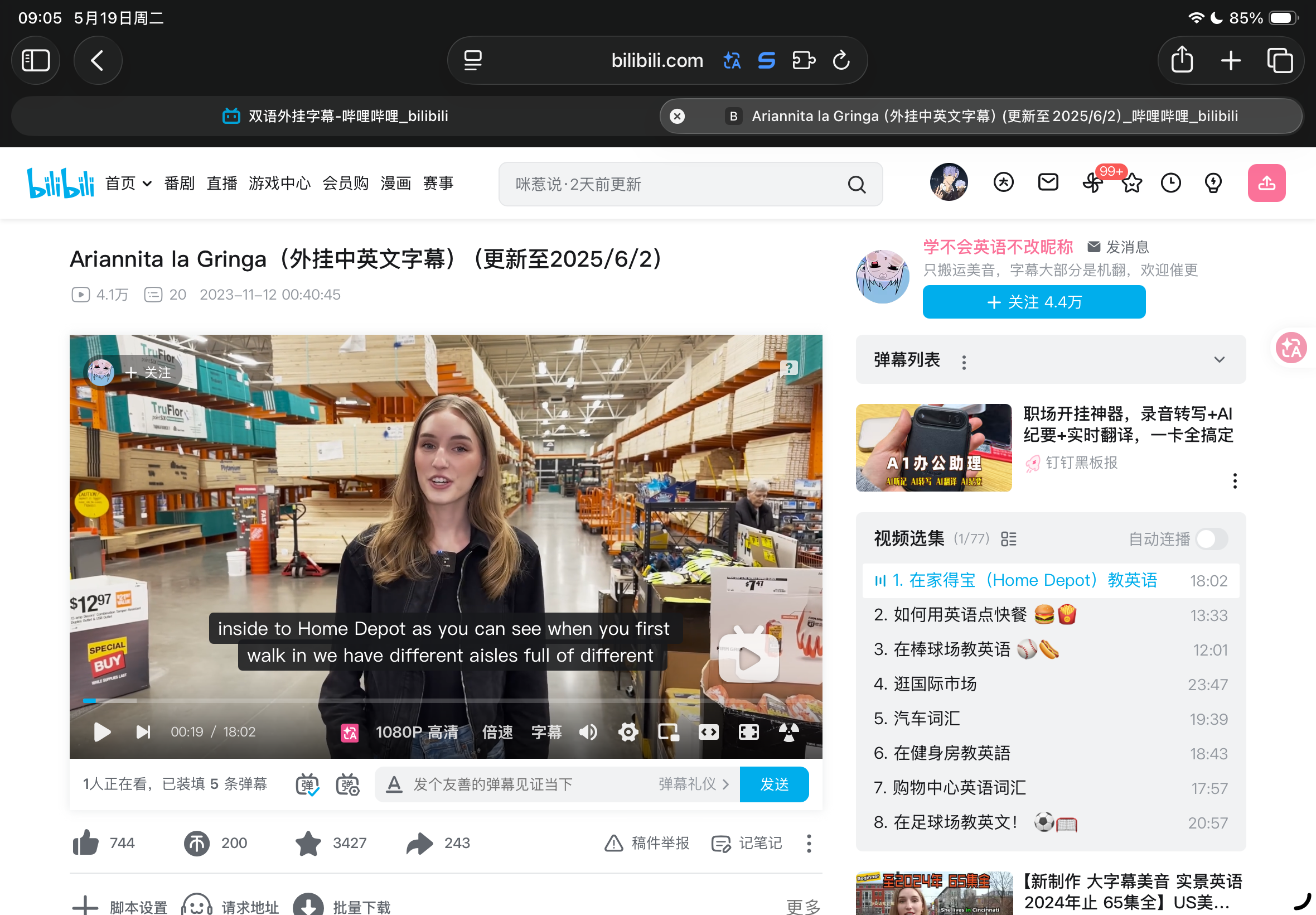Click the pink upload button
Viewport: 1316px width, 915px height.
tap(1266, 183)
